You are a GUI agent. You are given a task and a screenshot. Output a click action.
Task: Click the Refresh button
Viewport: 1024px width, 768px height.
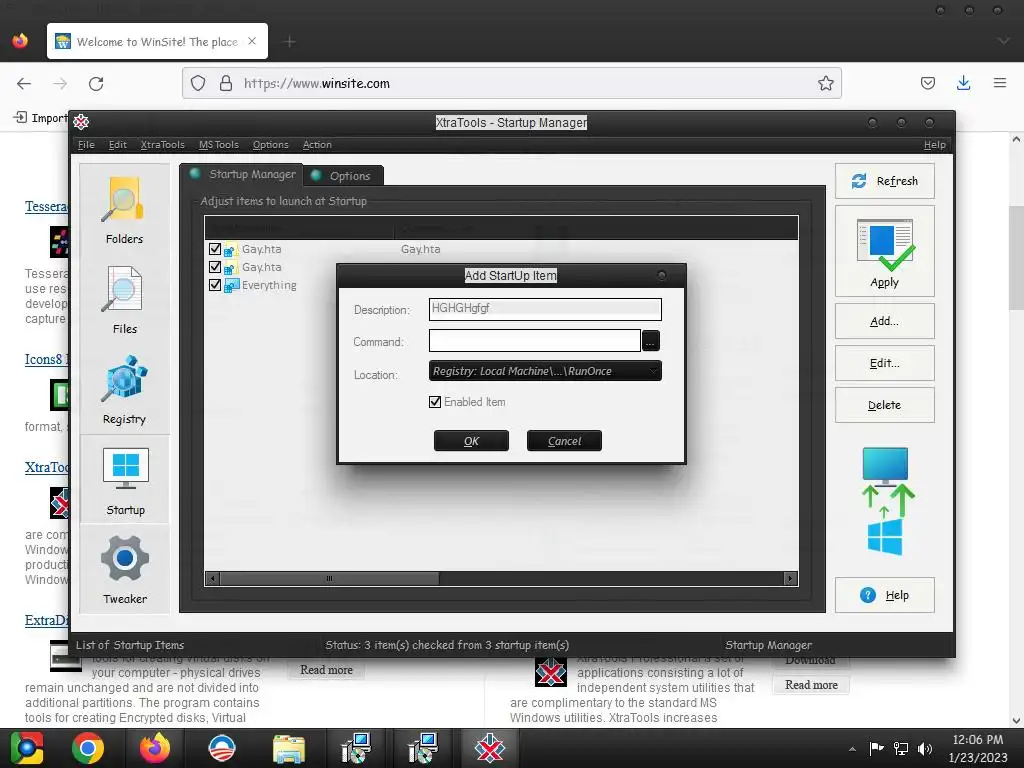[884, 181]
